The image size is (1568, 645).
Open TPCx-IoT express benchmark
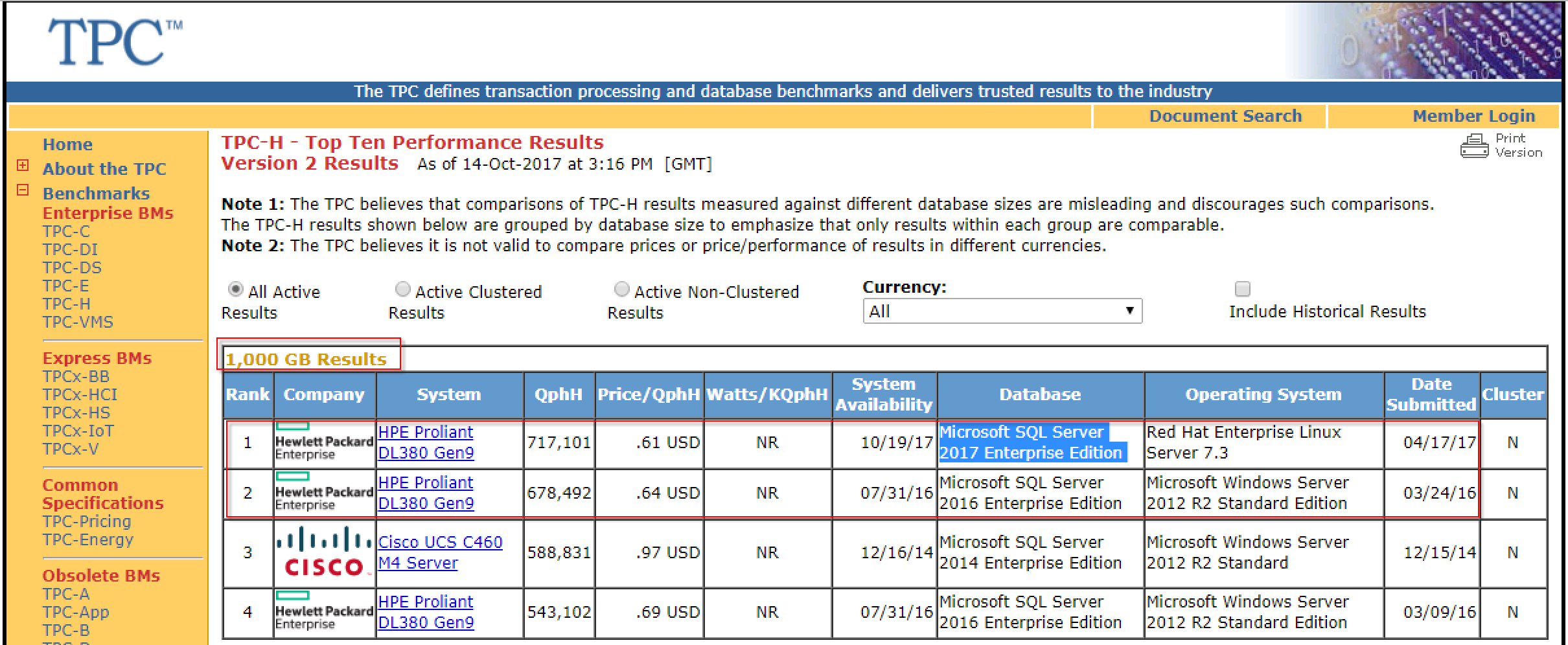pyautogui.click(x=78, y=431)
